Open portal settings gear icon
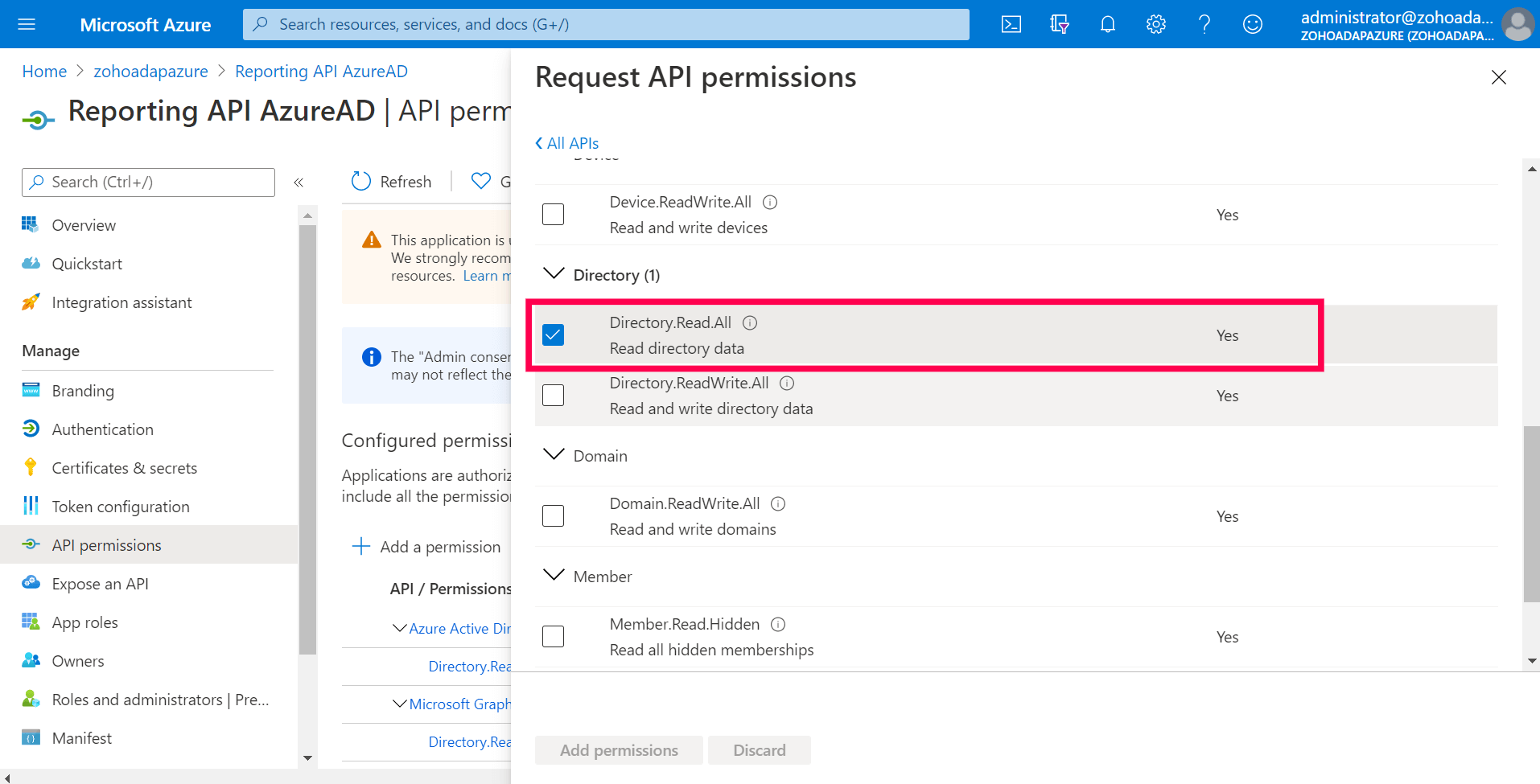This screenshot has height=784, width=1540. coord(1155,24)
